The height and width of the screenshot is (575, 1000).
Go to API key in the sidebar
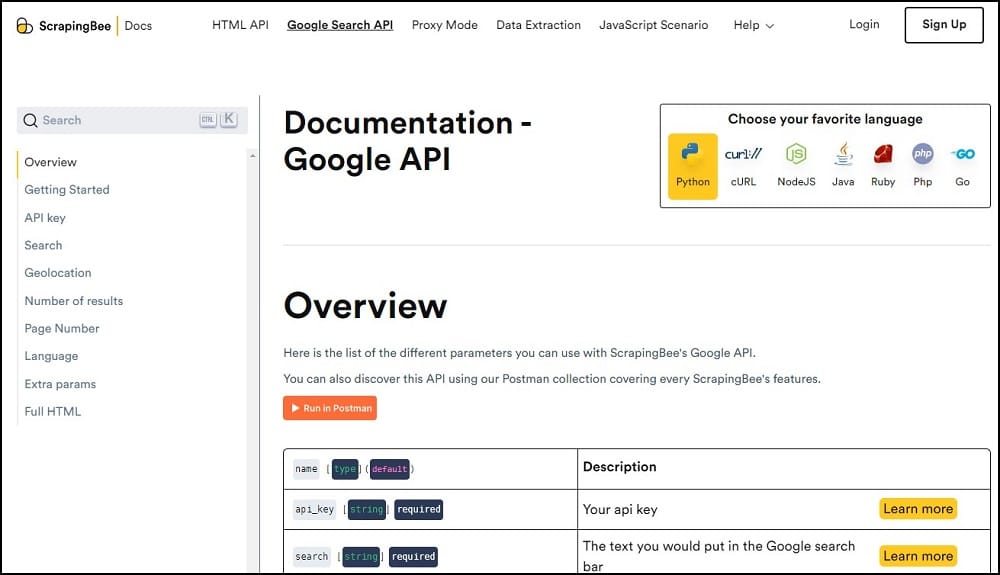pos(45,218)
